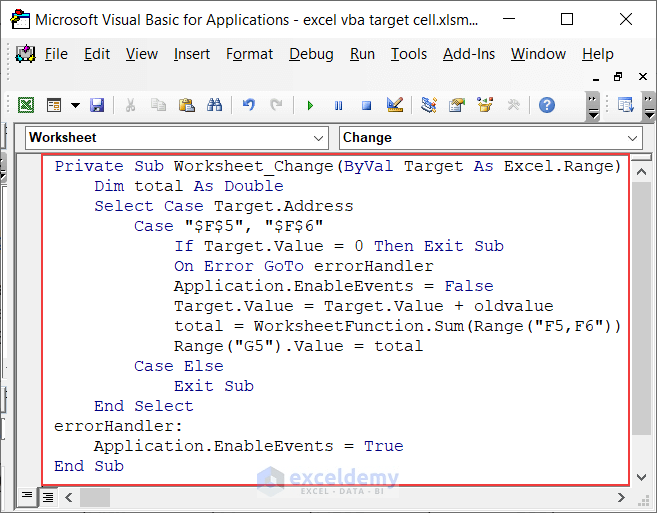
Task: Save the workbook with the floppy disk icon
Action: click(x=97, y=105)
